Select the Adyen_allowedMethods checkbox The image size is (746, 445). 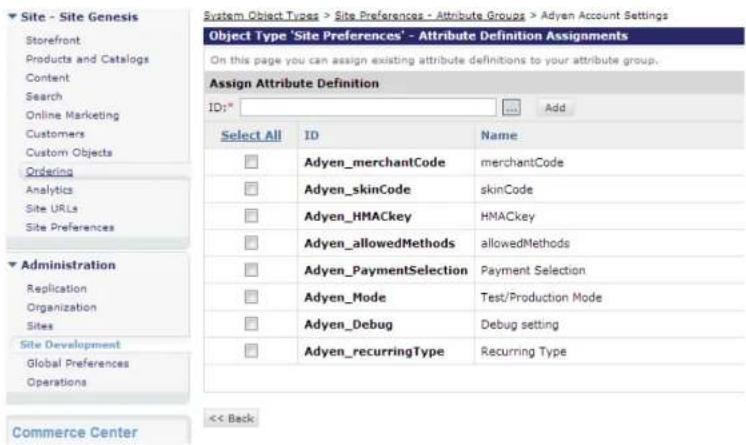point(251,243)
